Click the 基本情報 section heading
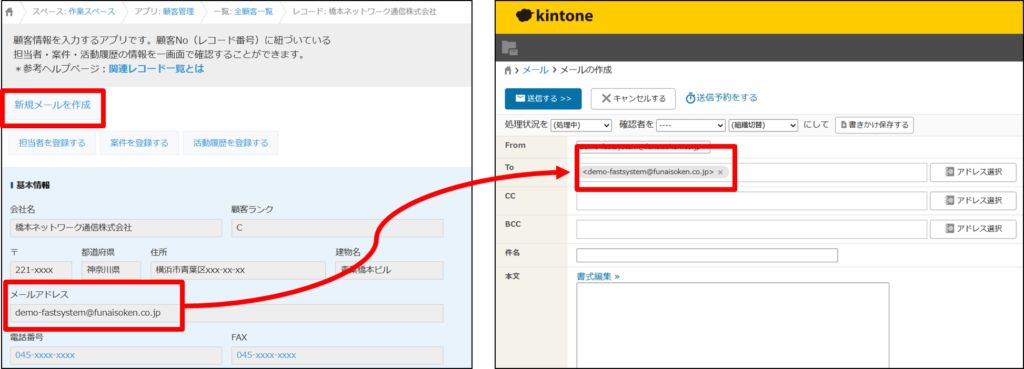The width and height of the screenshot is (1024, 369). (x=33, y=185)
